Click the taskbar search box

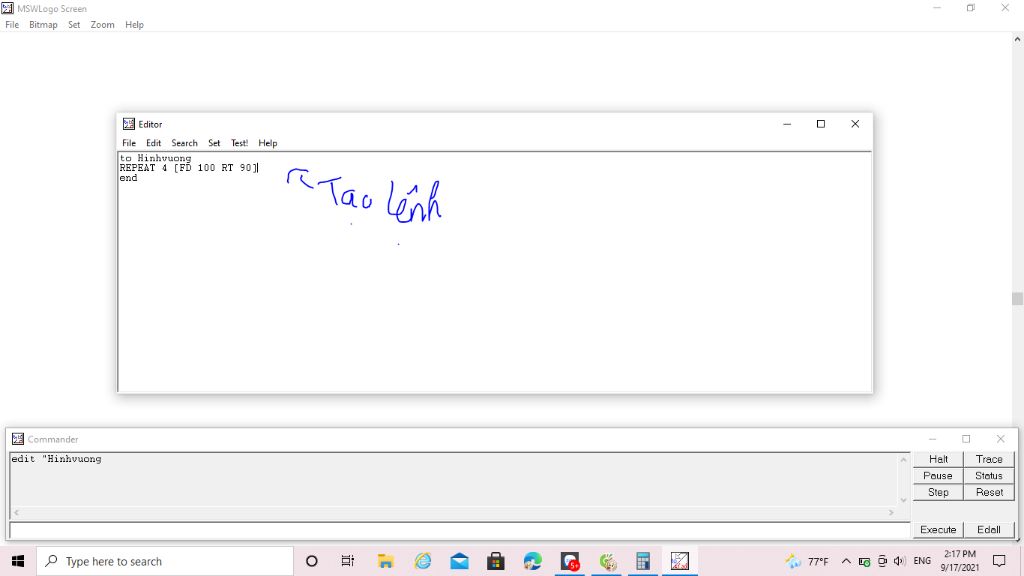[165, 561]
